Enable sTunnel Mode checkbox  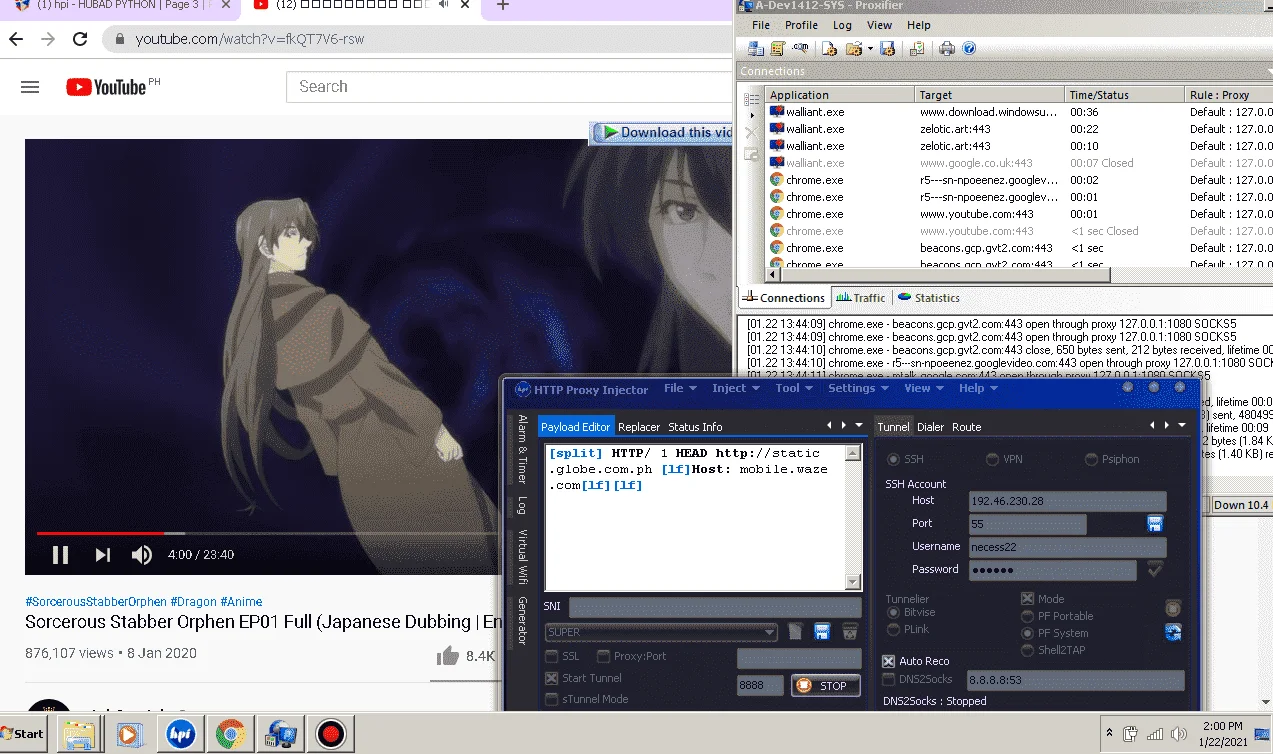[x=552, y=699]
